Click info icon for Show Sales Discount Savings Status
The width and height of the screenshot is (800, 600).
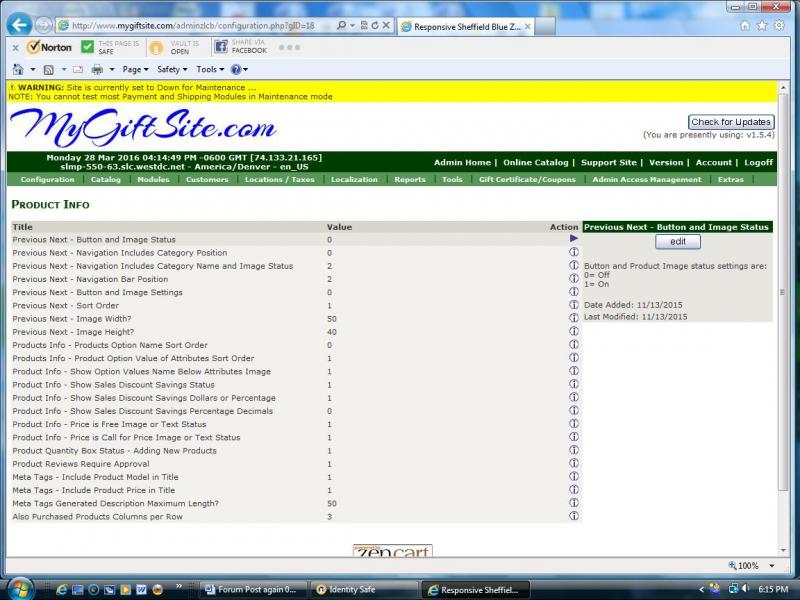click(574, 384)
